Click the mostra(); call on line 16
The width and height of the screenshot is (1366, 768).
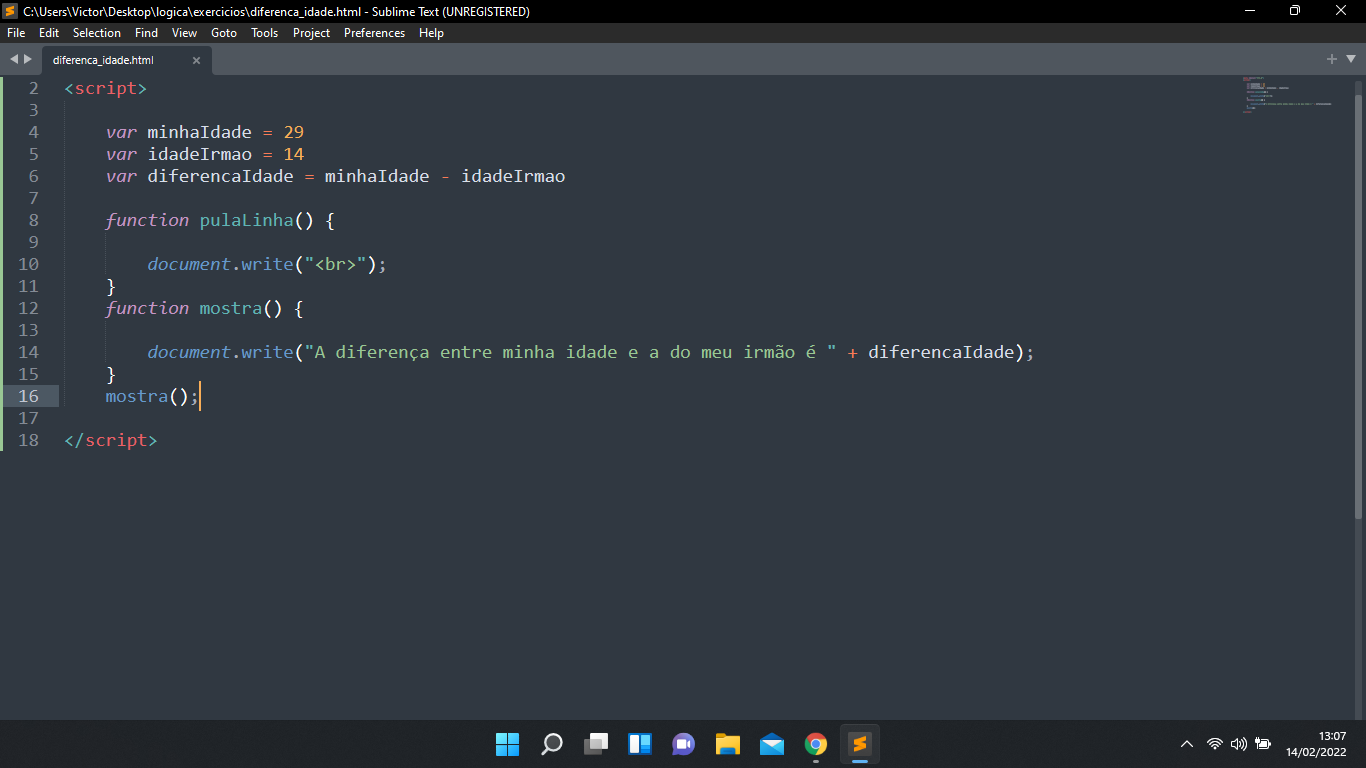tap(153, 396)
